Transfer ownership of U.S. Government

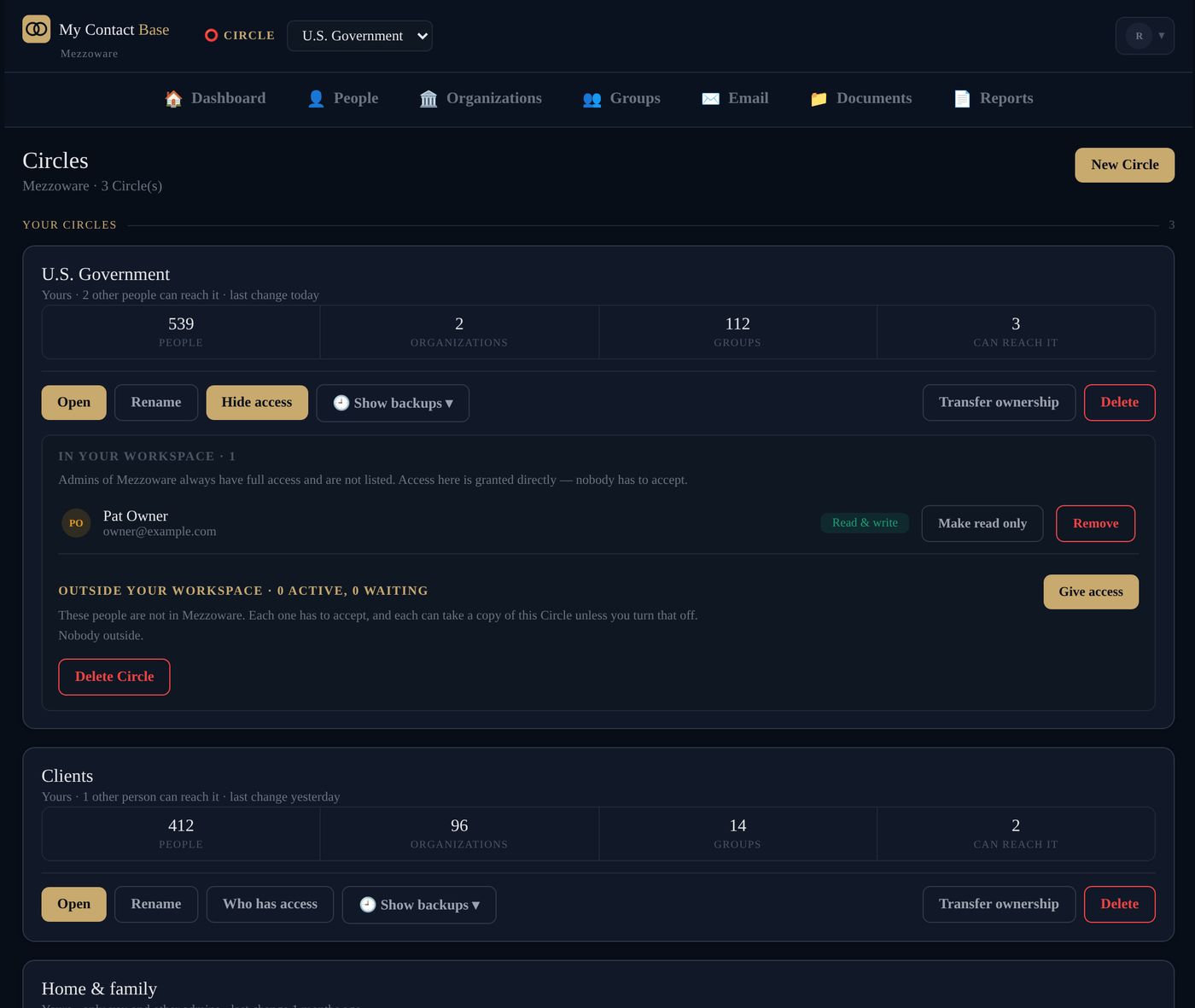(x=999, y=402)
